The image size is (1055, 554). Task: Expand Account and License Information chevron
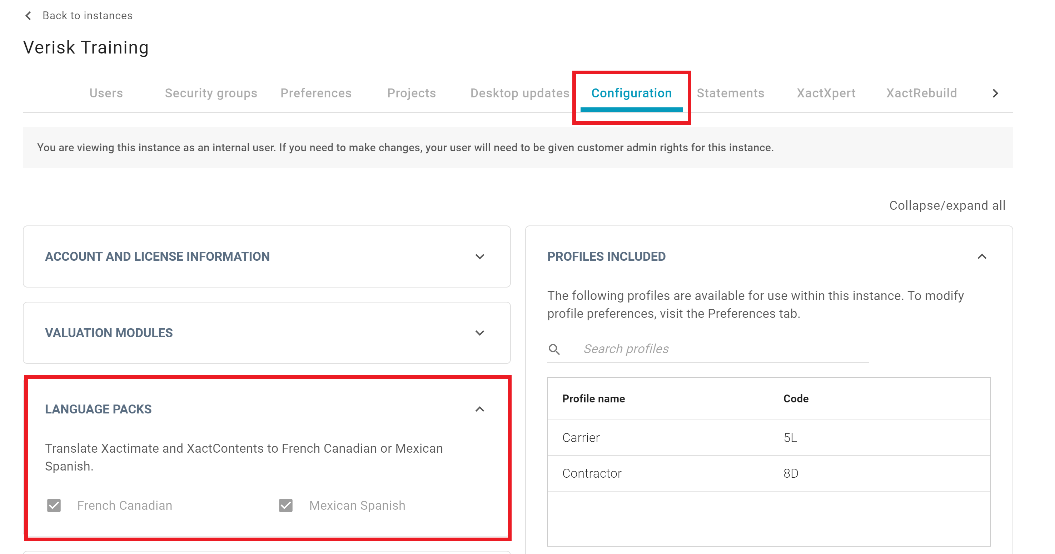coord(480,256)
